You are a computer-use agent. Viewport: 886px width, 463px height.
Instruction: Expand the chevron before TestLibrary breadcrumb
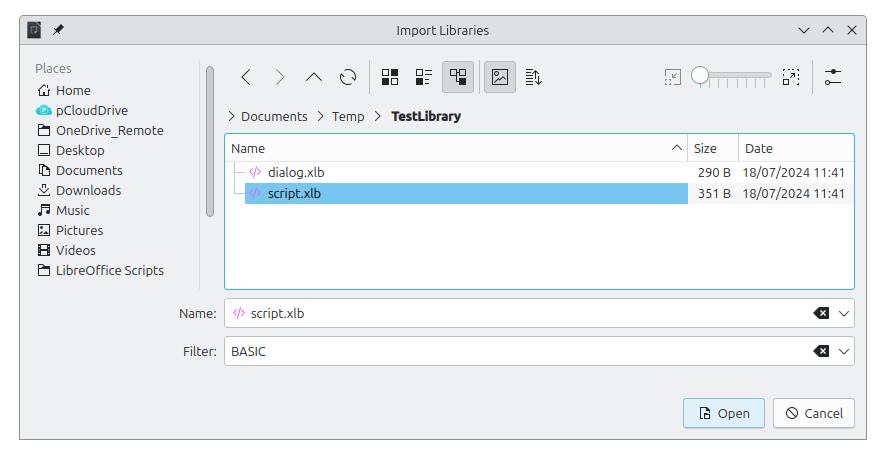378,116
